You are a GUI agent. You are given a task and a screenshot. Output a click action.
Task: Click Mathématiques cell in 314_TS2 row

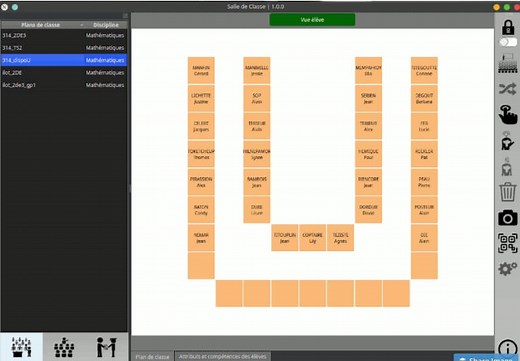coord(105,48)
